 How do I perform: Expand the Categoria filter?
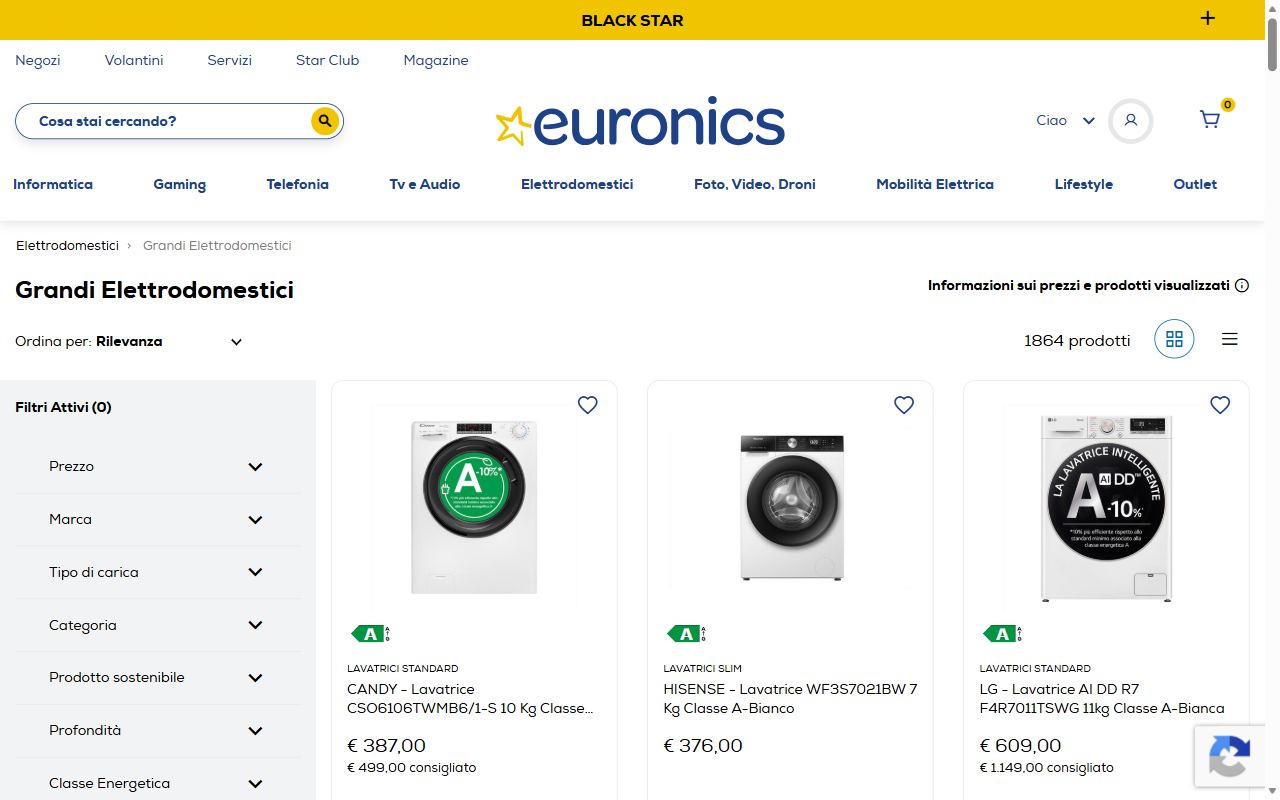point(158,625)
